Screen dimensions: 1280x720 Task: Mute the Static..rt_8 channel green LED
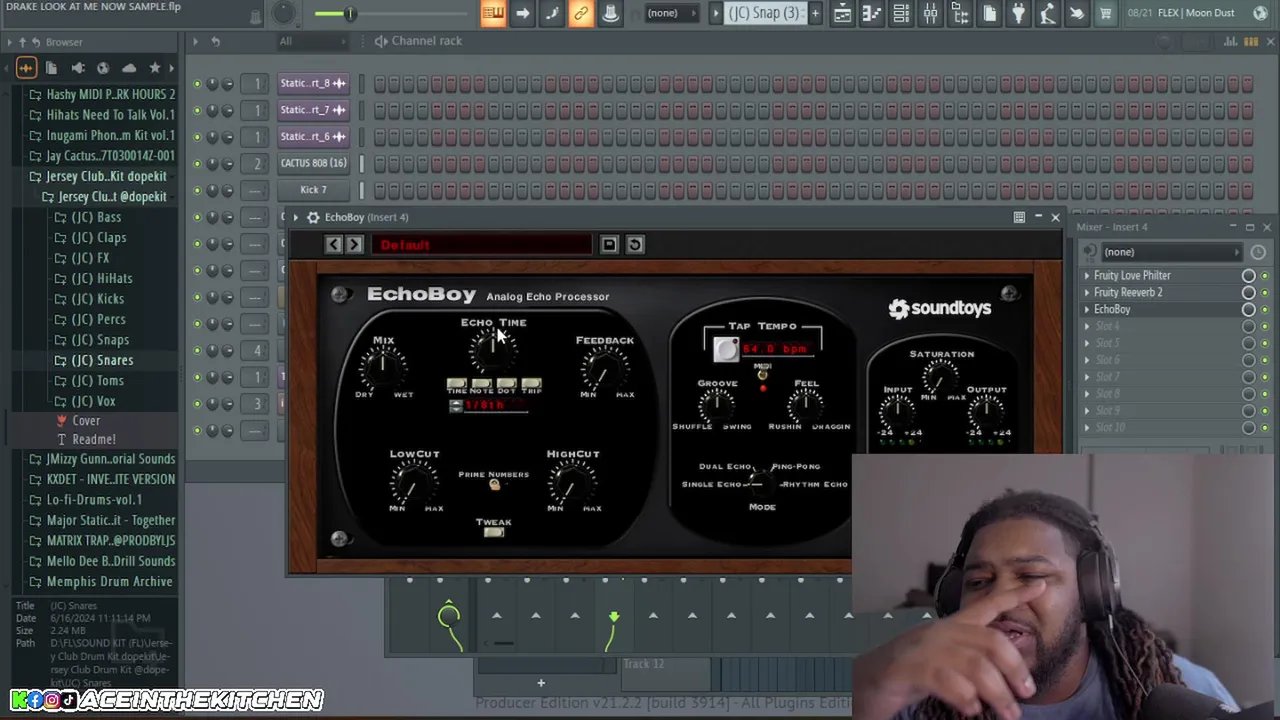click(x=197, y=83)
